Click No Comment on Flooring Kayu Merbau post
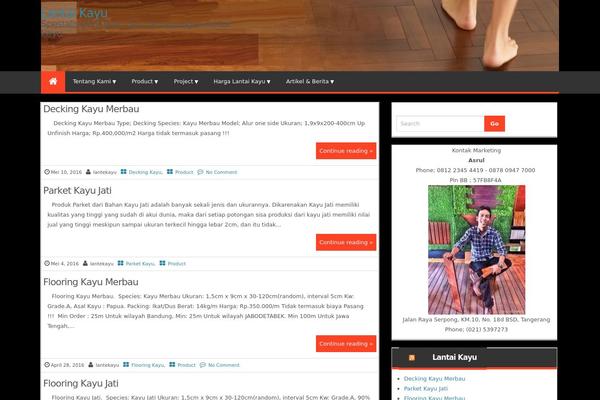The width and height of the screenshot is (600, 400). [224, 365]
